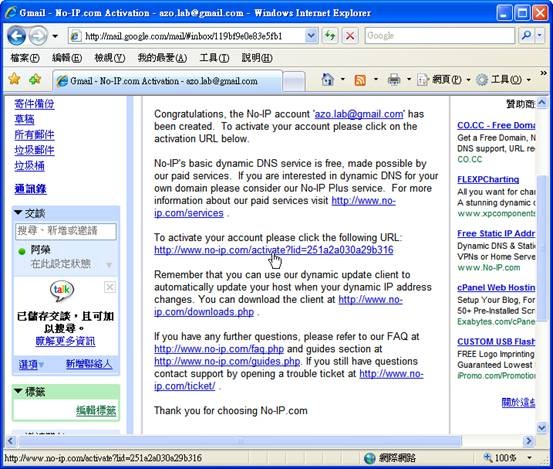553x469 pixels.
Task: Click the azo.lab@gmail.com email link
Action: click(359, 114)
